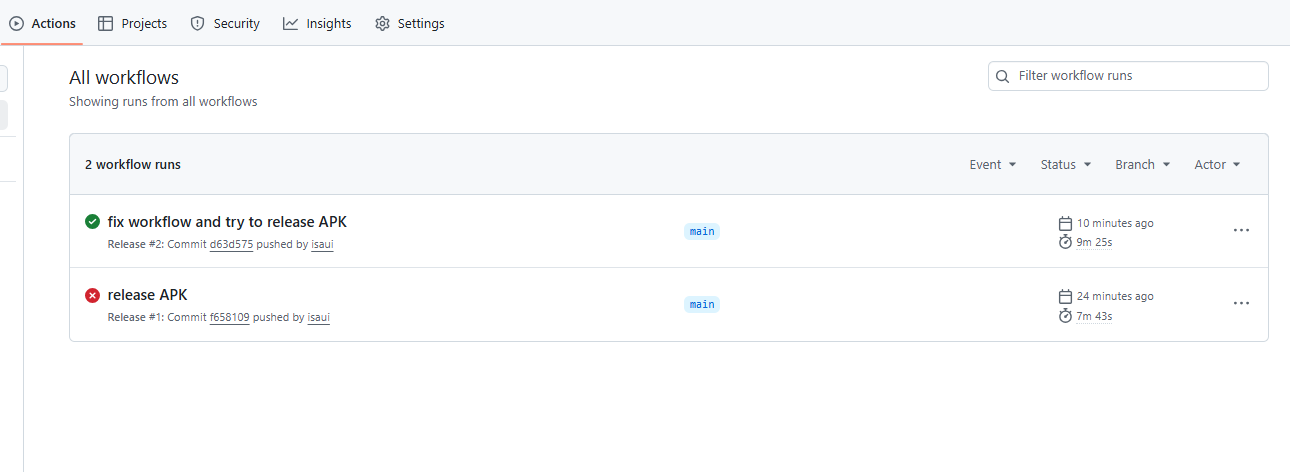
Task: Open the 'fix workflow and try to release APK' run
Action: pos(227,222)
